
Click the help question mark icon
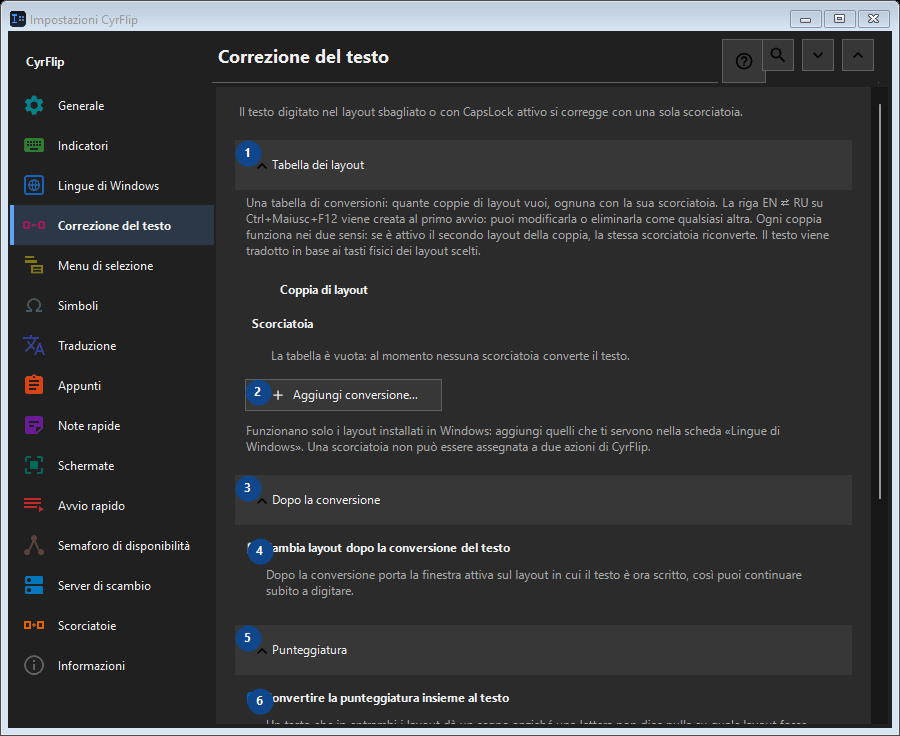(743, 61)
